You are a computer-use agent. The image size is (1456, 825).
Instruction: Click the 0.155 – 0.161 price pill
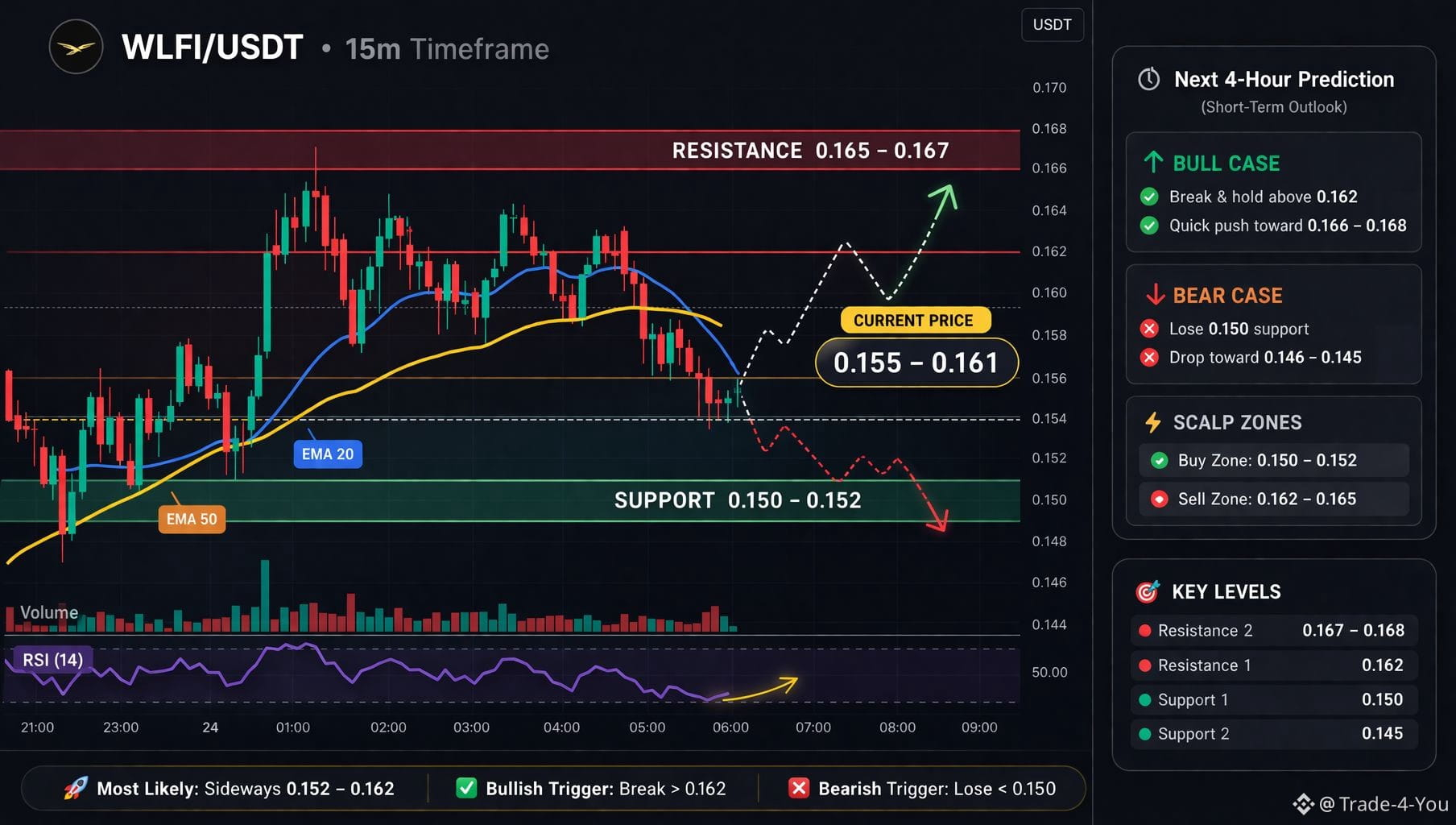tap(916, 363)
